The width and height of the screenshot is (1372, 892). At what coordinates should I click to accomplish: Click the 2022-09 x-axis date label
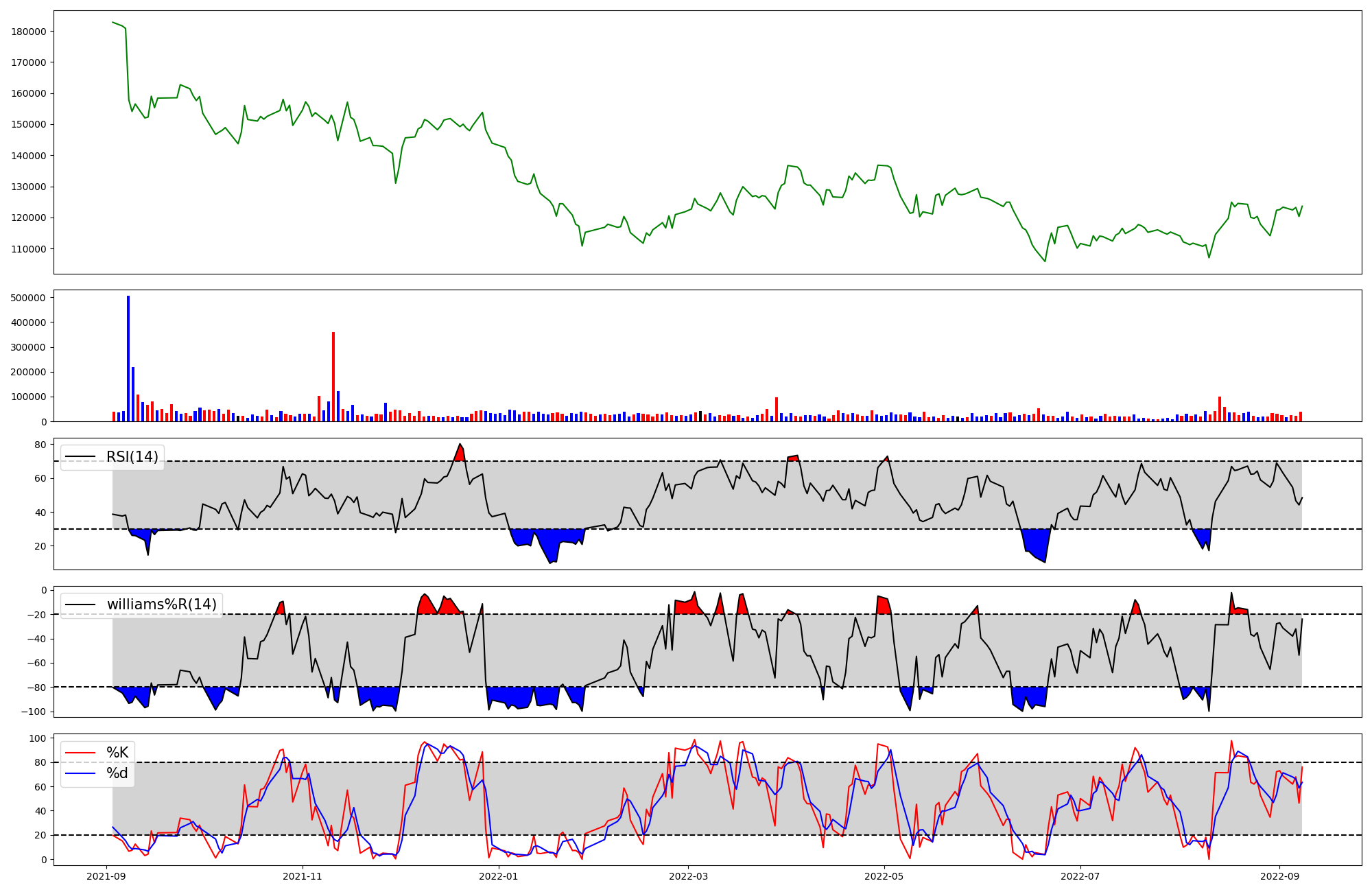1279,876
